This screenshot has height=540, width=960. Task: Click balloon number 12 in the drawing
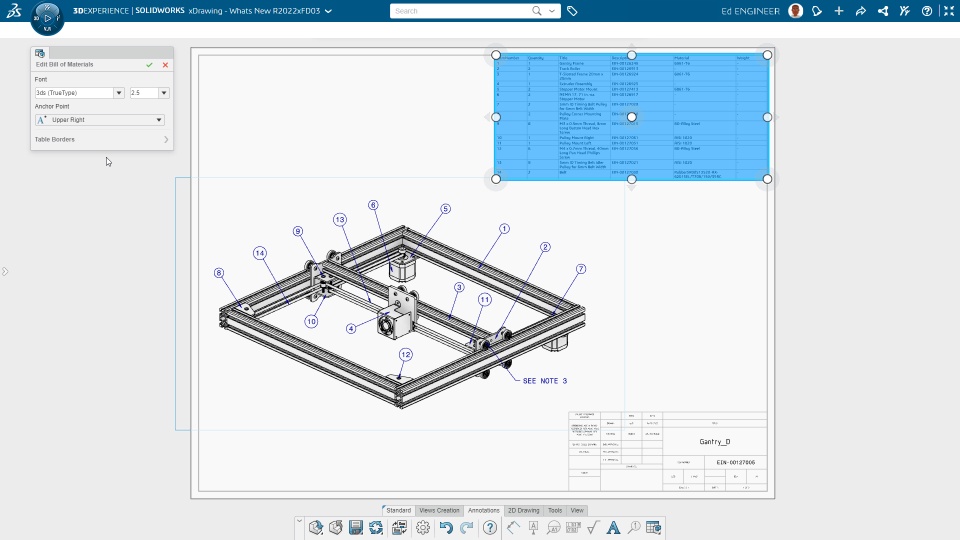click(405, 354)
